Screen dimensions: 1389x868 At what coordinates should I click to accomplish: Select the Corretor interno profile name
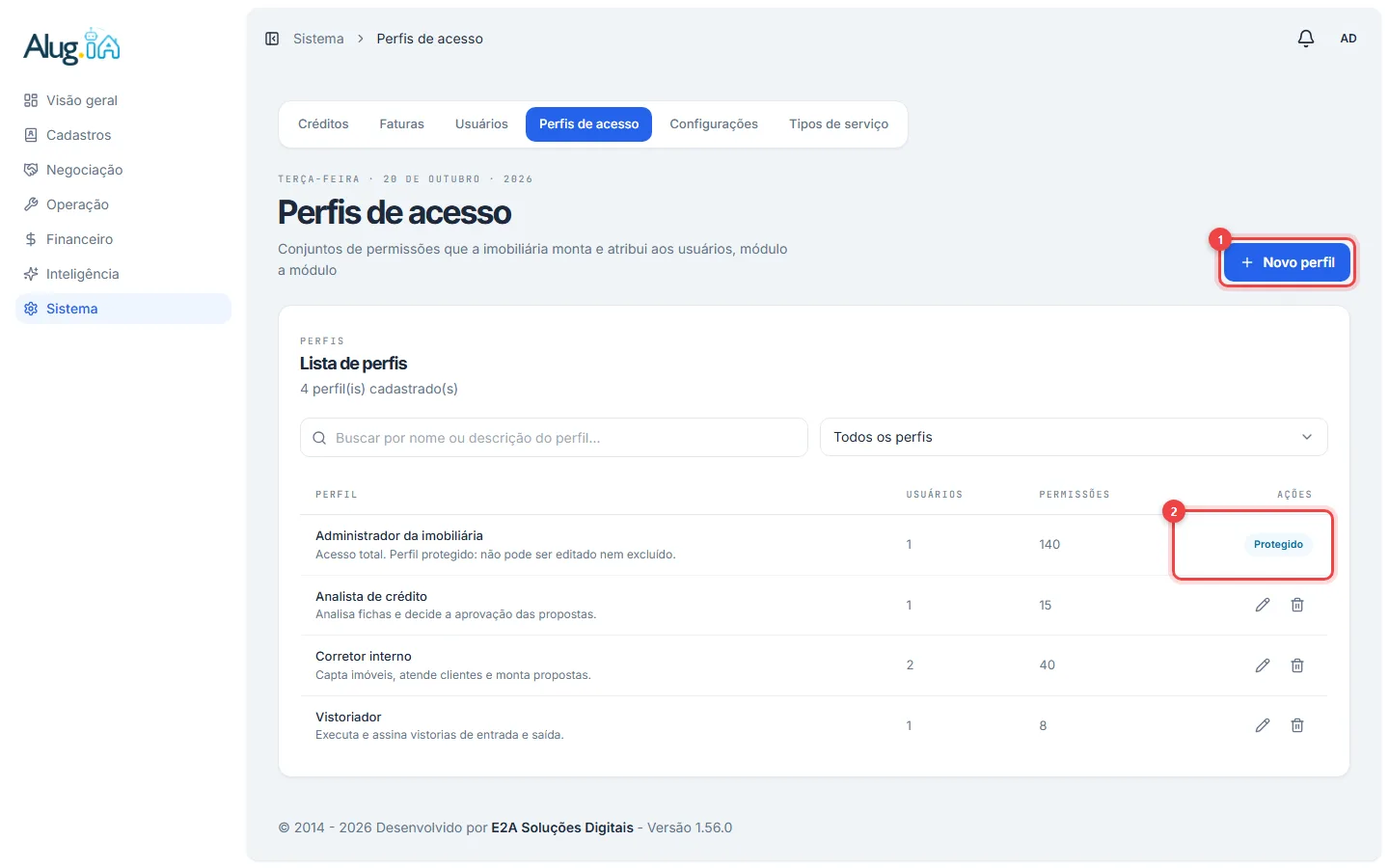[364, 656]
